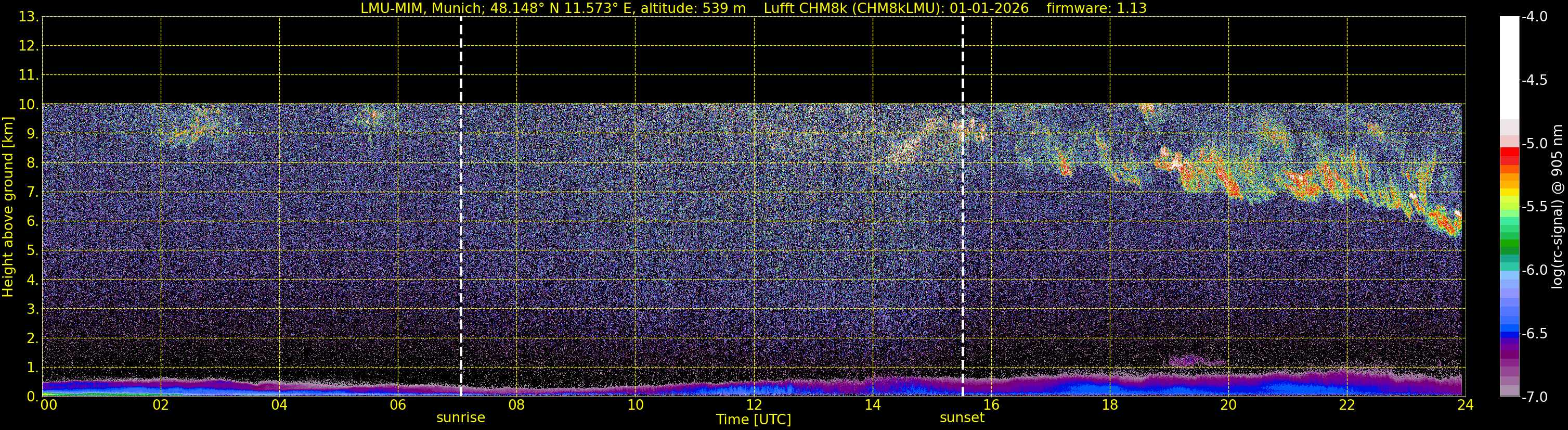Click the height axis tick '11.'
This screenshot has height=430, width=1568.
29,75
